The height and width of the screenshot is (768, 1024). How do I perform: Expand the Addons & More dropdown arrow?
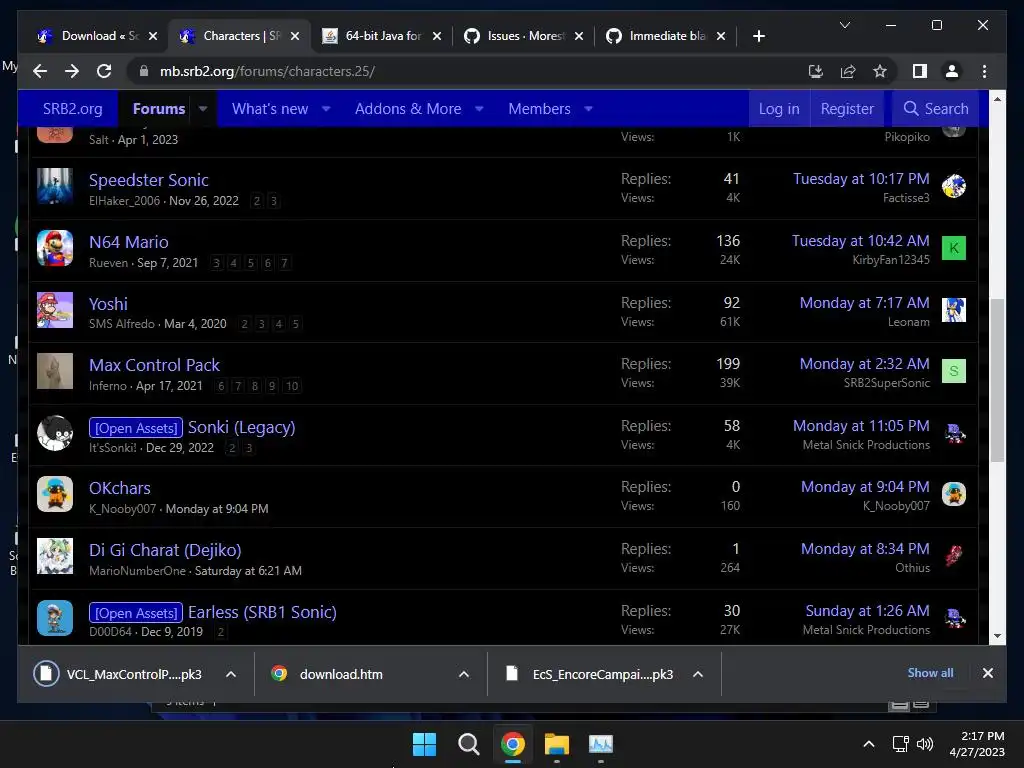coord(479,109)
